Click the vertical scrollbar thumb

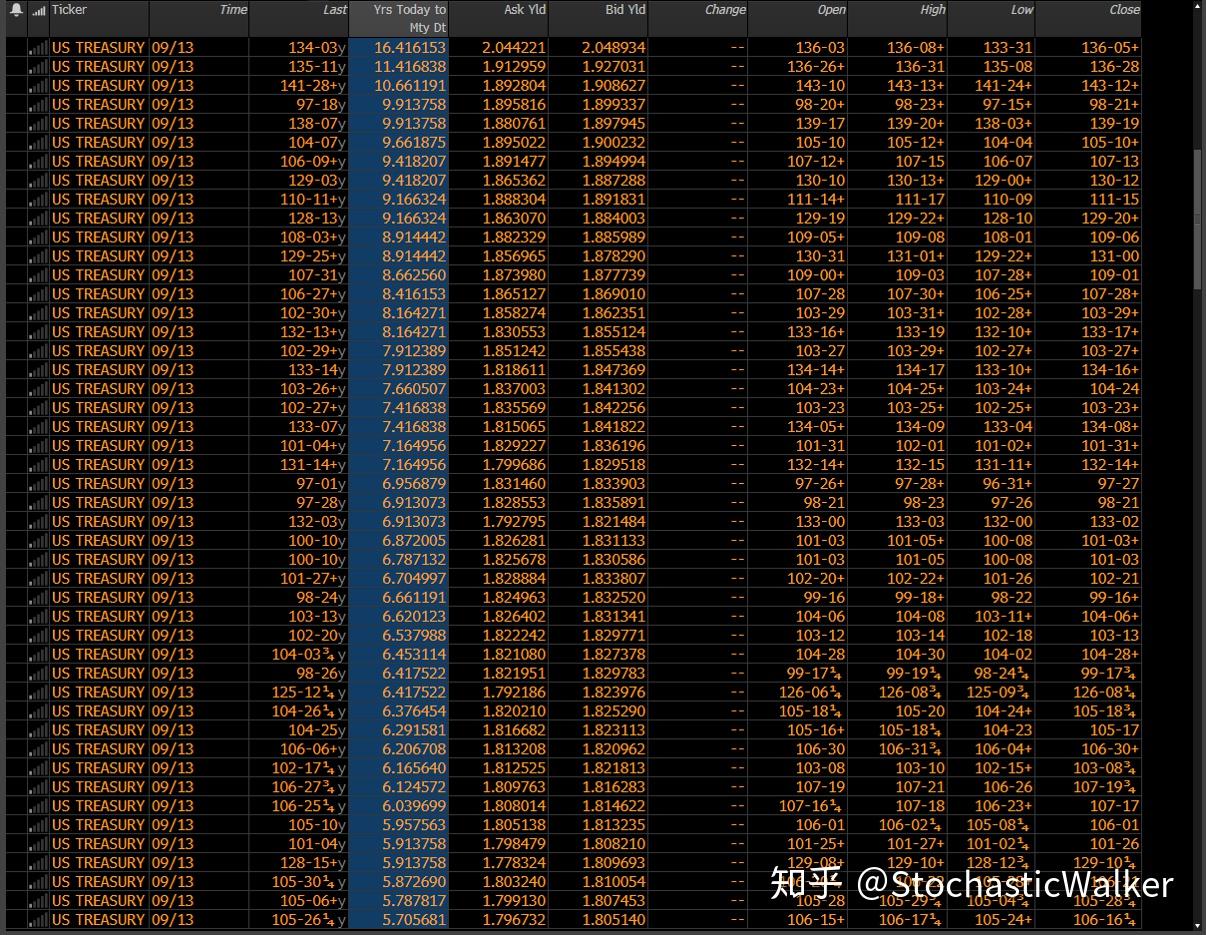[x=1198, y=220]
